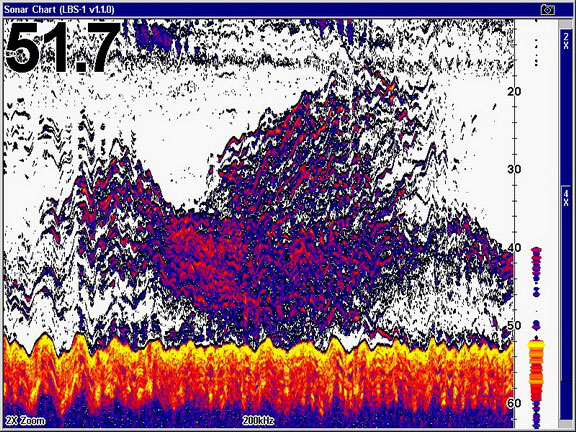Screen dimensions: 576x432
Task: Click the 20 depth scale marker
Action: point(515,91)
